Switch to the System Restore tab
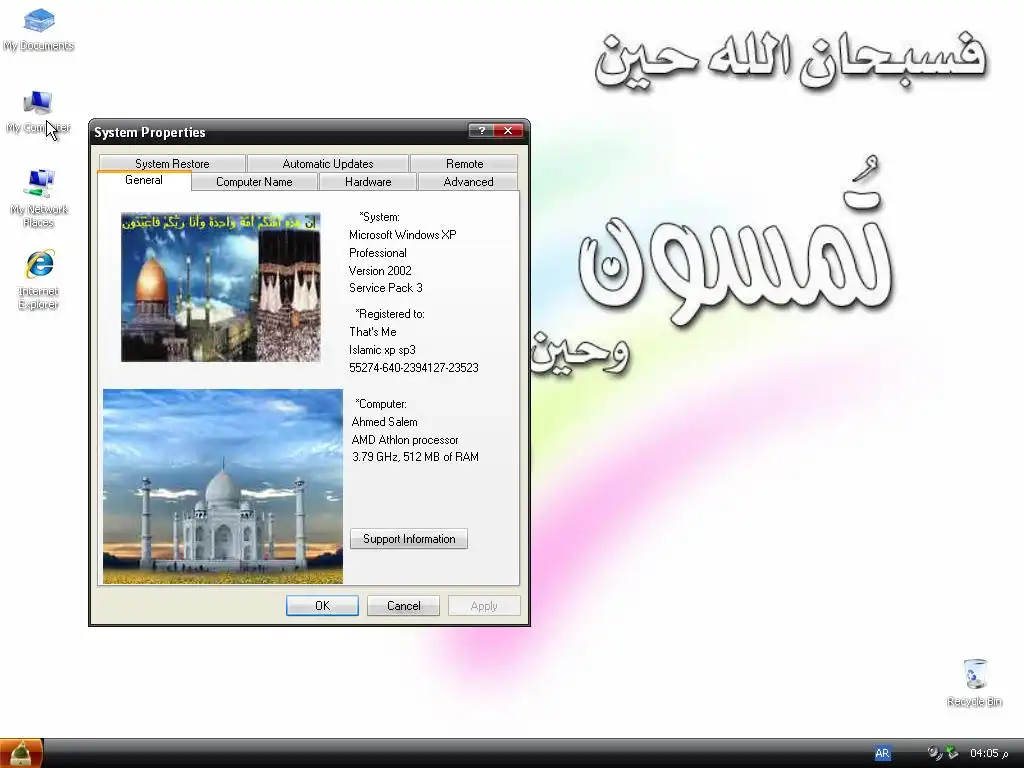This screenshot has width=1024, height=768. coord(172,163)
